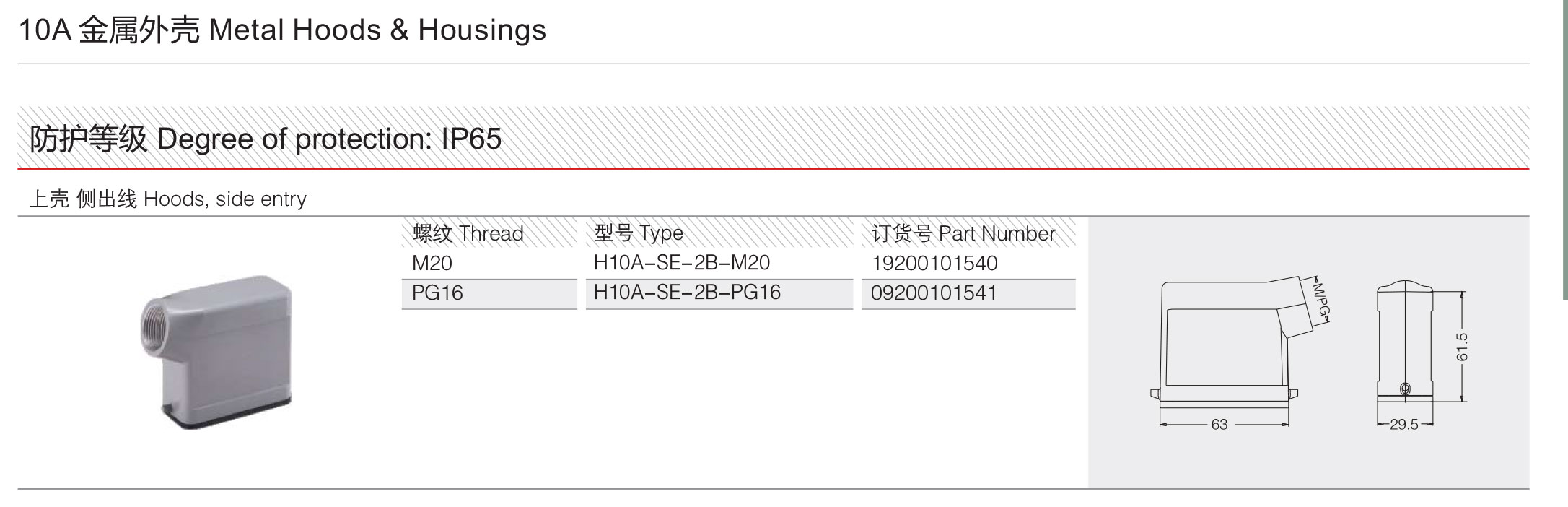Screen dimensions: 1568x507
Task: Click the gray hood product photo
Action: (215, 352)
